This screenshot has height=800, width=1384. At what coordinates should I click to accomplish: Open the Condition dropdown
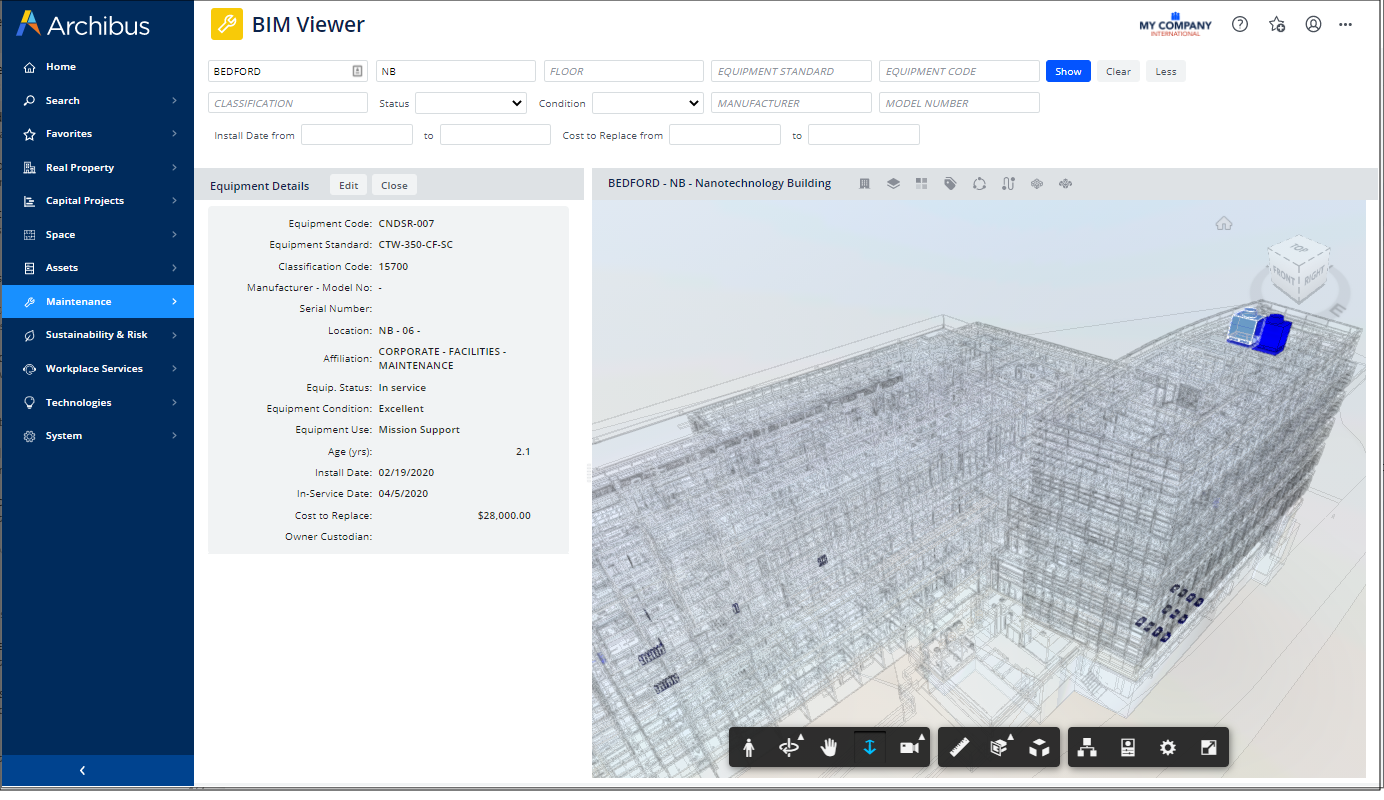coord(647,103)
